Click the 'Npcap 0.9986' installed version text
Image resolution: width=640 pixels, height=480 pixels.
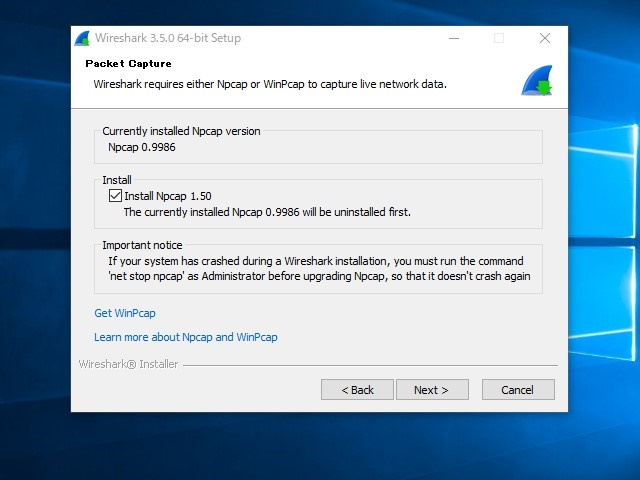click(x=142, y=147)
